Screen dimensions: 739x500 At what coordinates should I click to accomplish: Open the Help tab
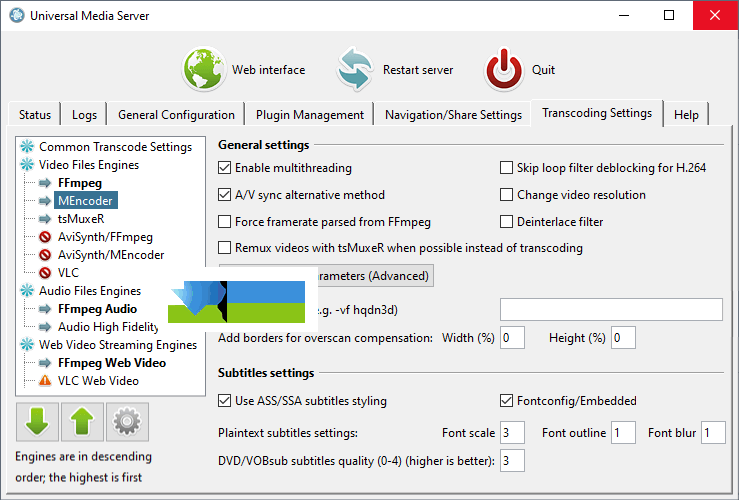686,115
